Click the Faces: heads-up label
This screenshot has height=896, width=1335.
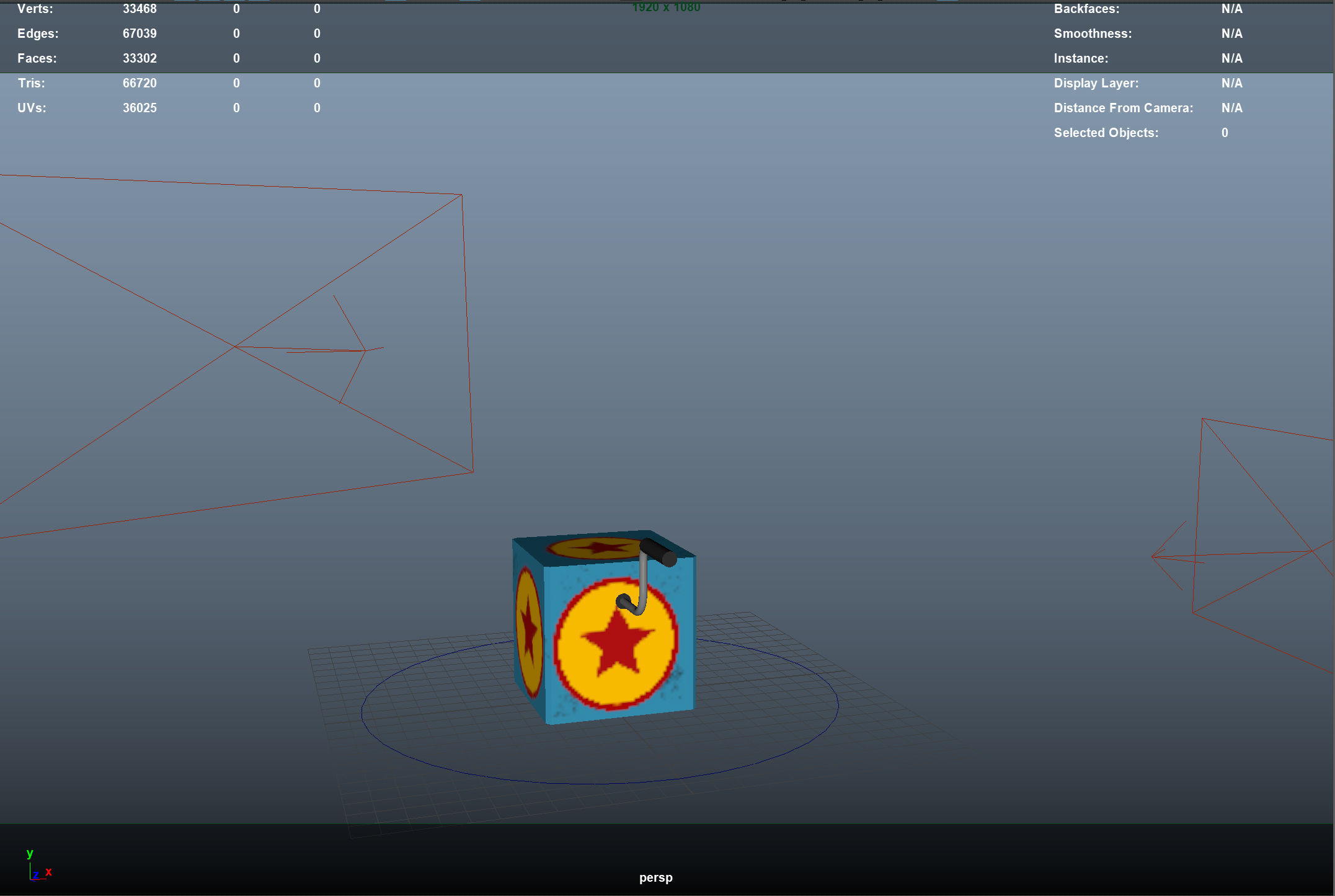coord(37,58)
